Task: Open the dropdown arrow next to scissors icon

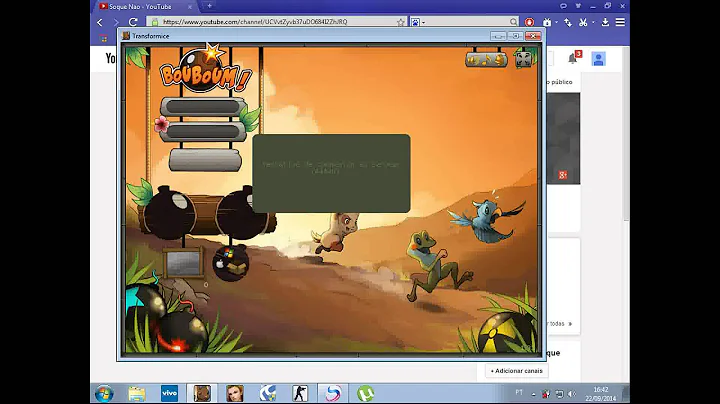Action: [x=593, y=22]
